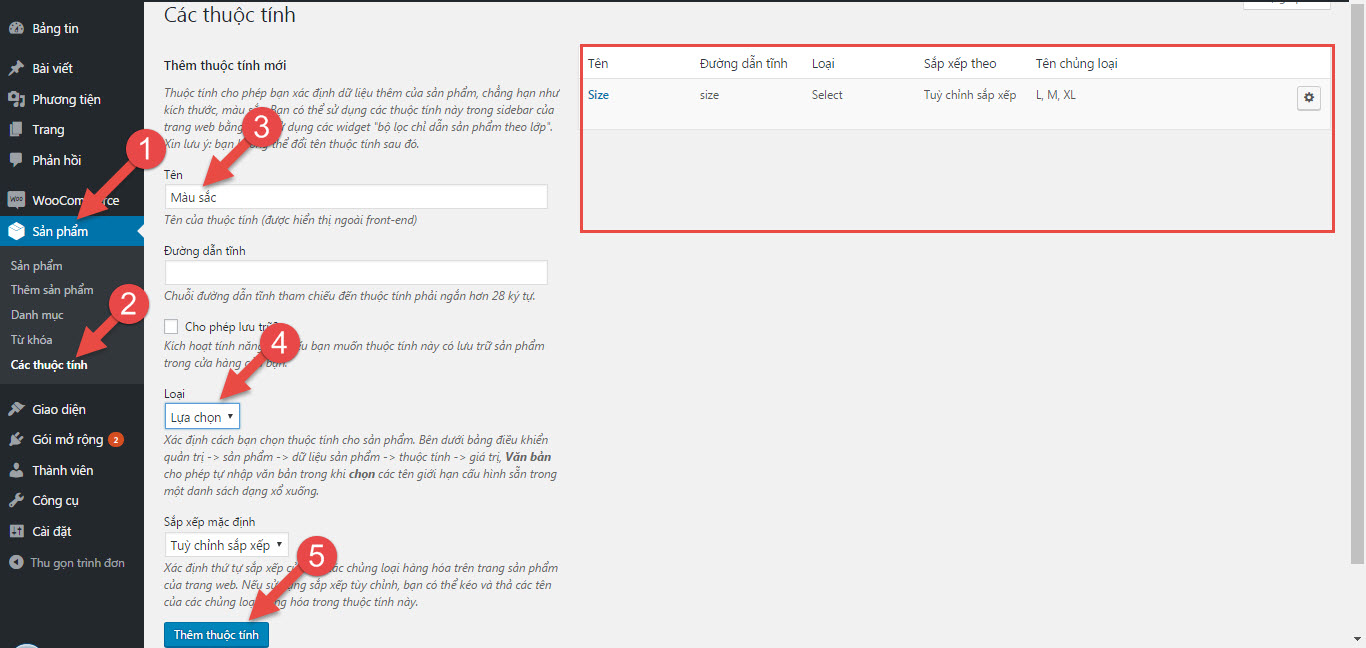Open Thêm sản phẩm submenu item
This screenshot has height=648, width=1366.
click(x=52, y=290)
